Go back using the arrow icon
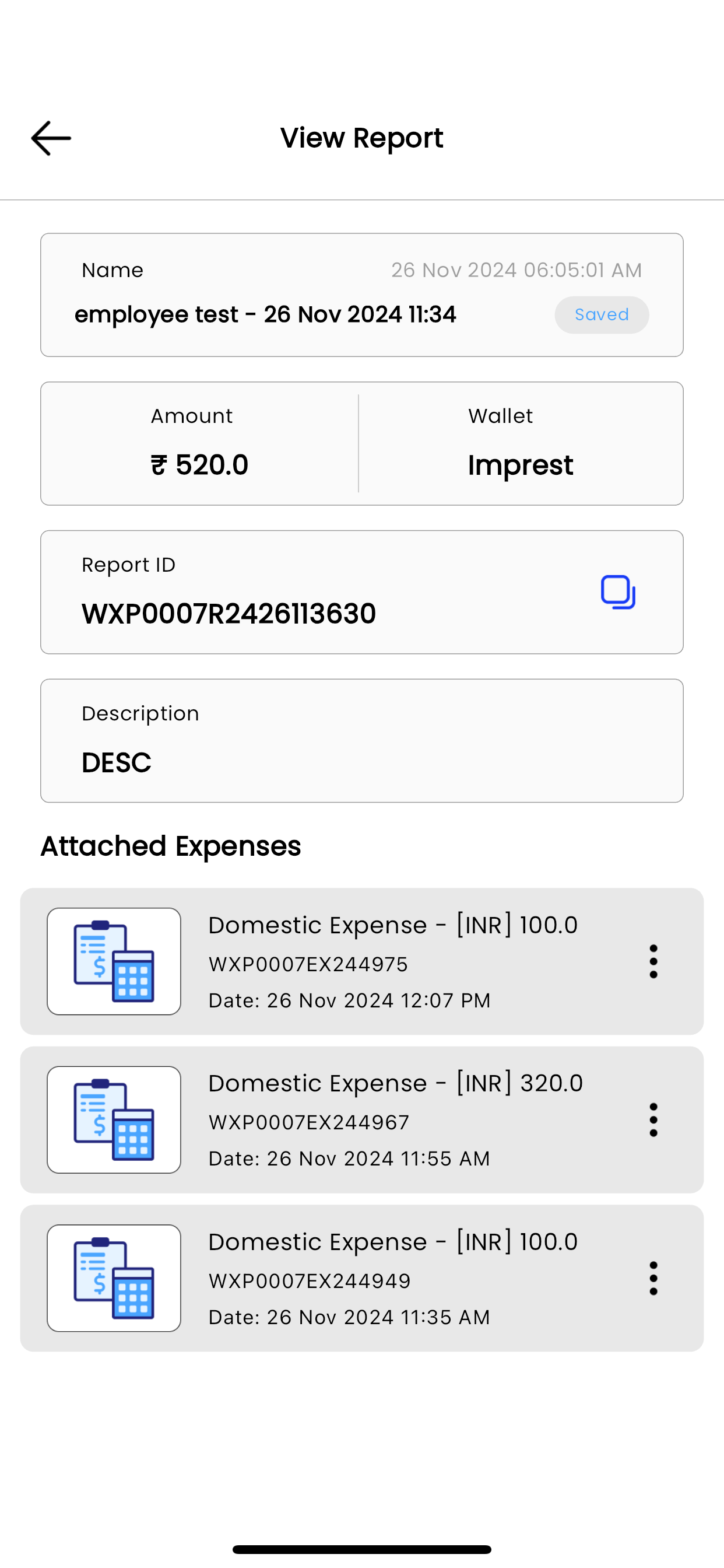 (51, 138)
